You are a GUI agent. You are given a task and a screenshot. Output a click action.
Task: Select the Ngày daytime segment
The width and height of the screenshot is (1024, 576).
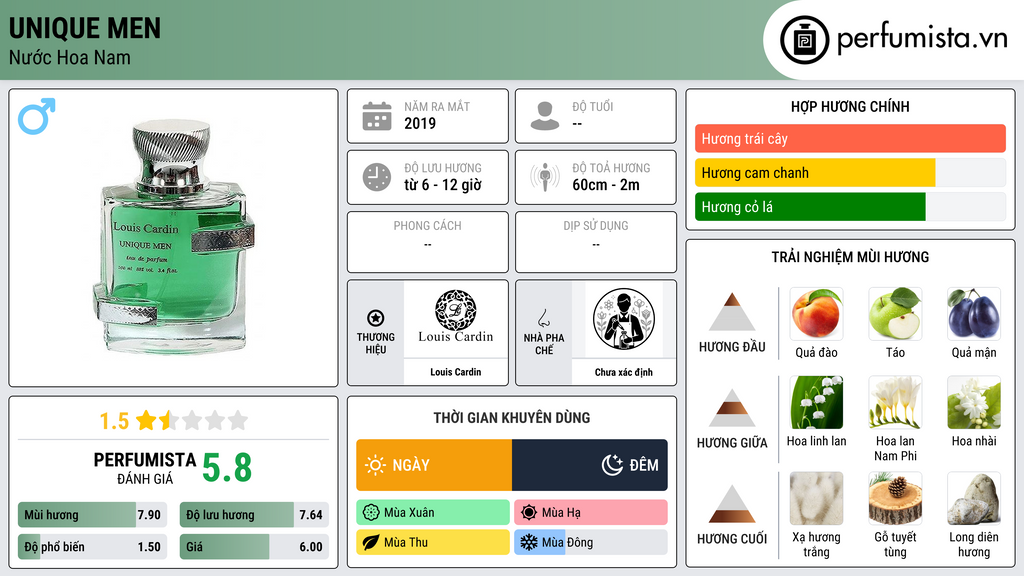click(x=434, y=465)
